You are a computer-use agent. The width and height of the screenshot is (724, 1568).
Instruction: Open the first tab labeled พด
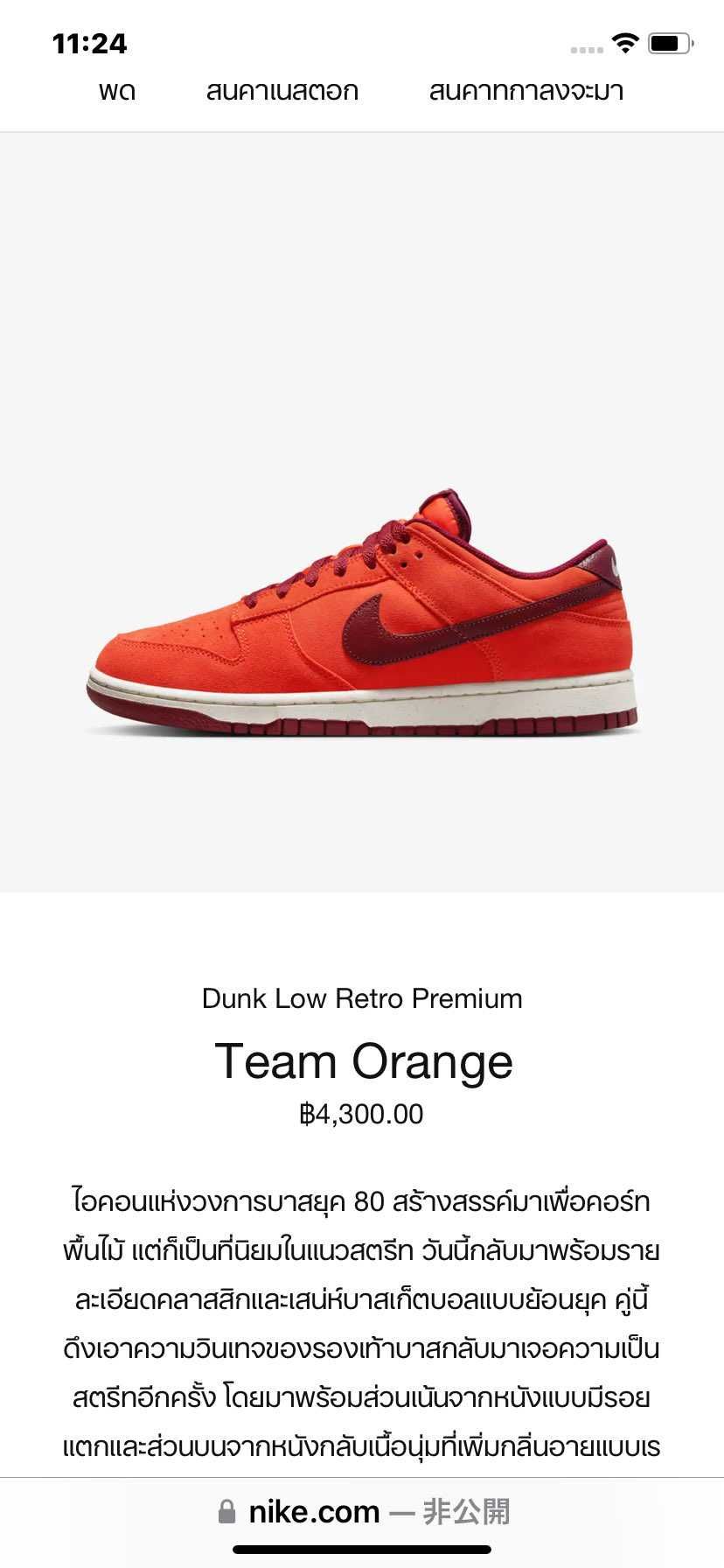click(117, 91)
